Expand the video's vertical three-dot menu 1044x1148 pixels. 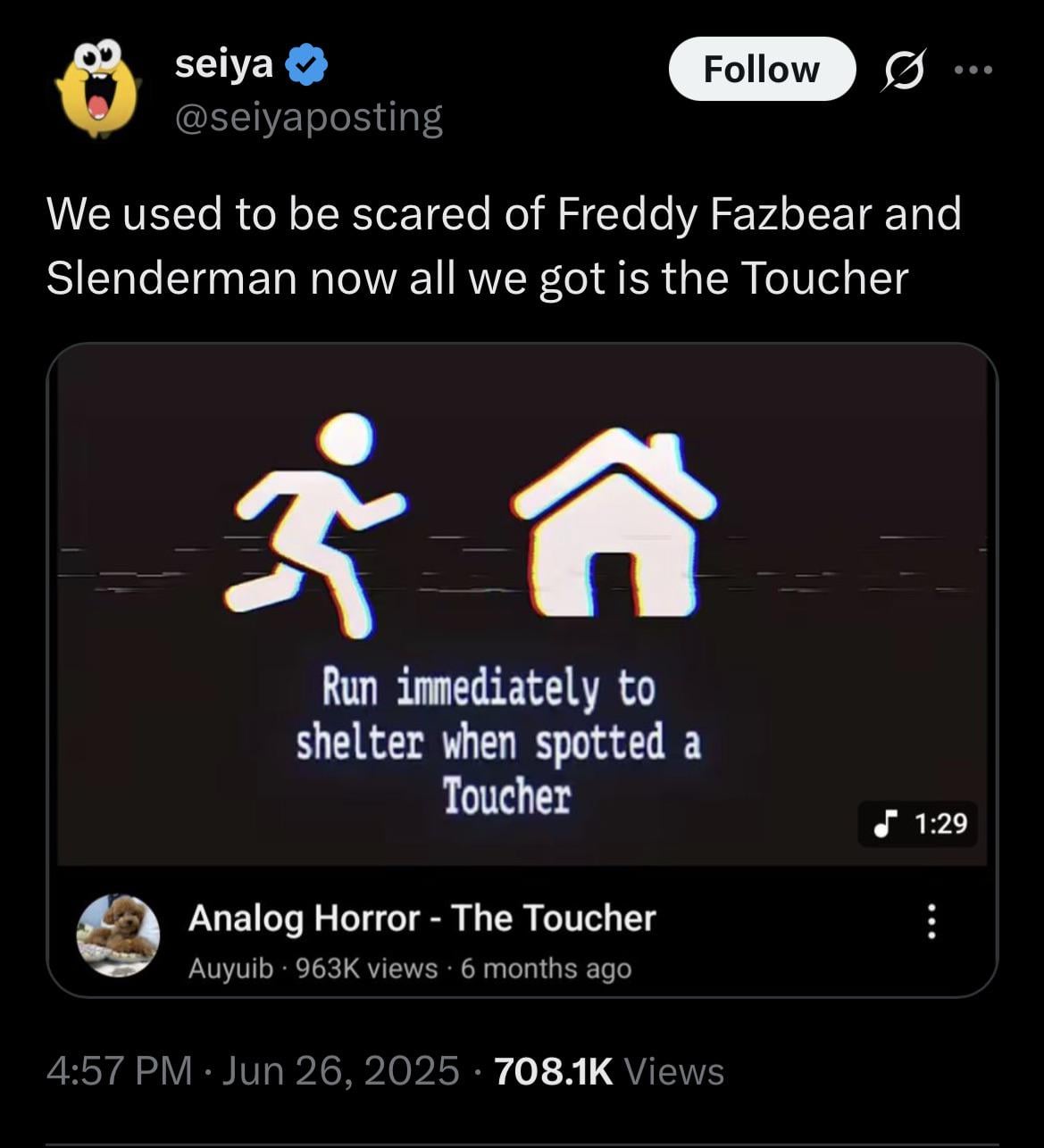coord(931,921)
